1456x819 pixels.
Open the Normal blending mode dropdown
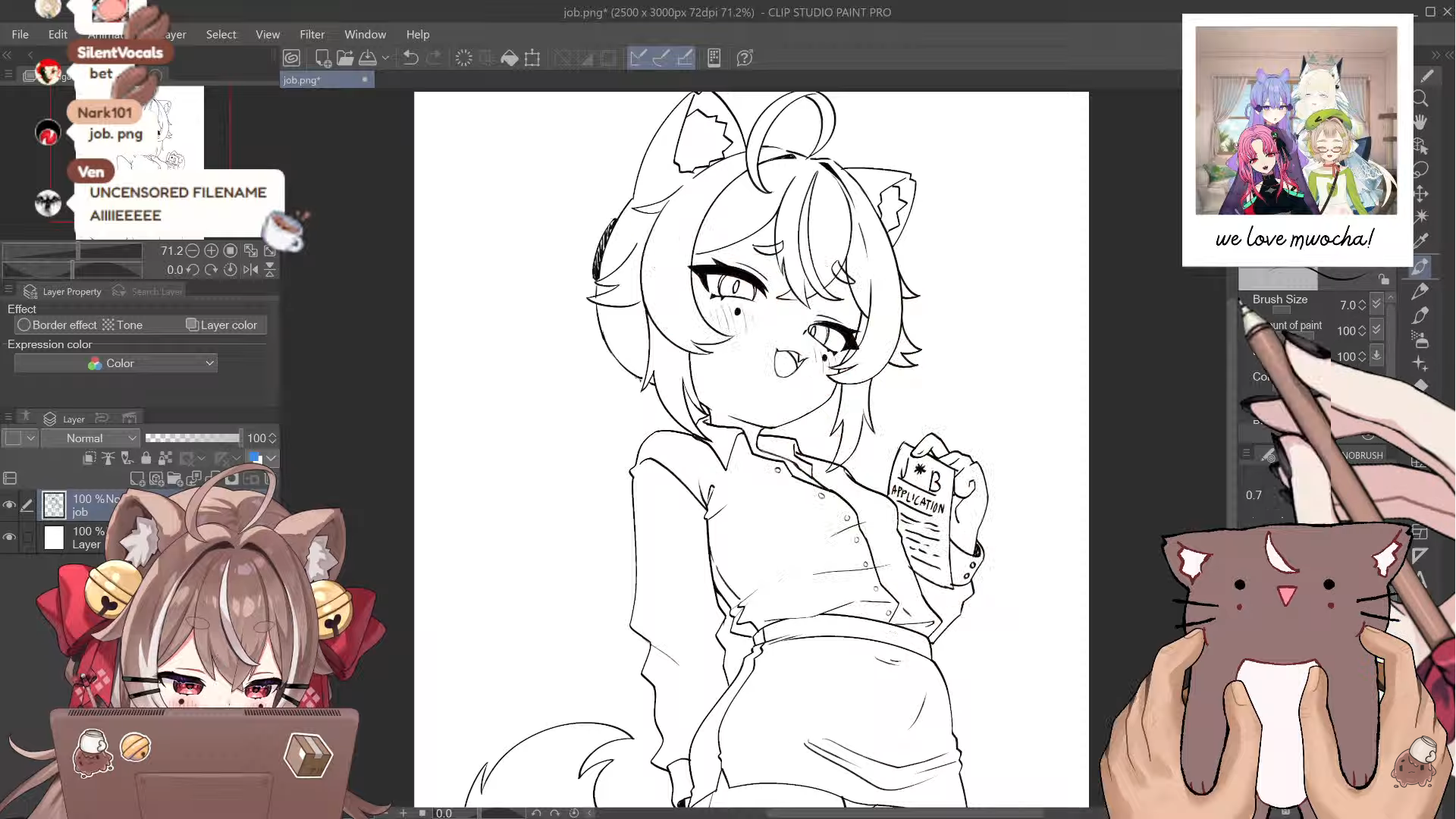tap(91, 438)
